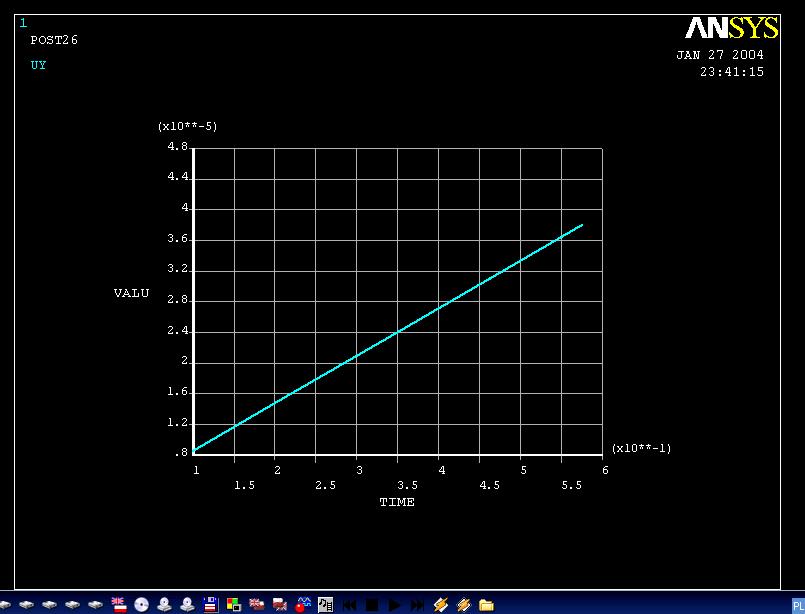Click the UK and Poland stacked flags icon
The width and height of the screenshot is (805, 614).
click(x=119, y=605)
